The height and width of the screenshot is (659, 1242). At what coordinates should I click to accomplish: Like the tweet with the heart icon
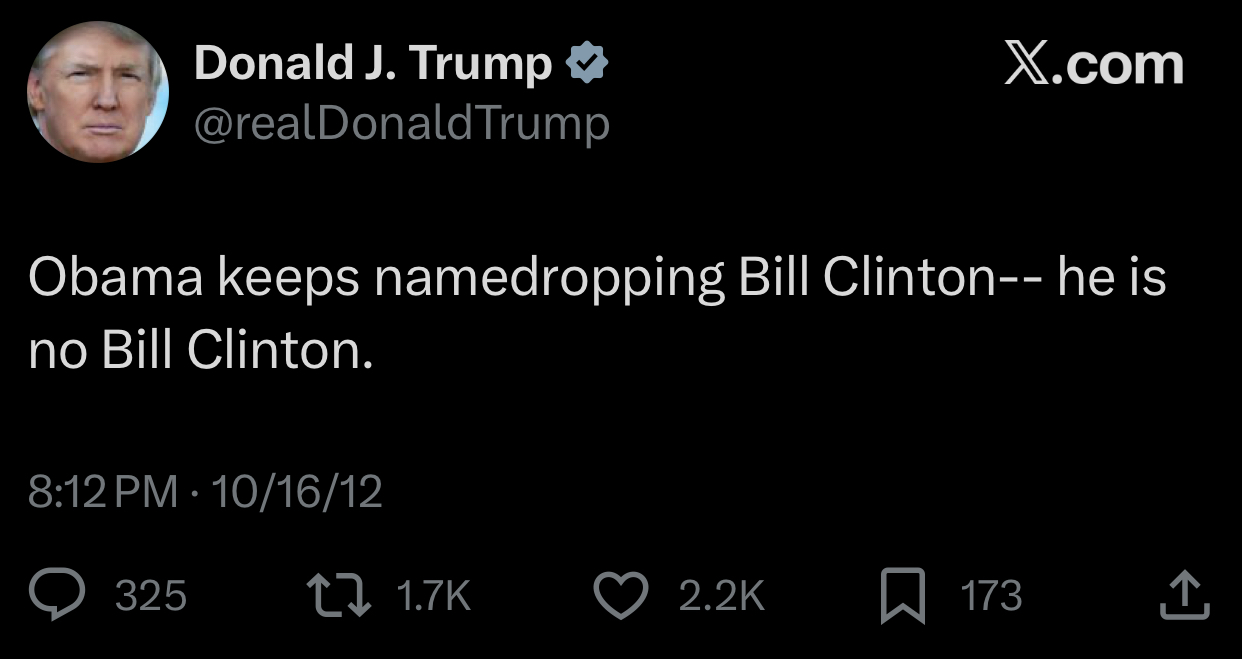[624, 596]
